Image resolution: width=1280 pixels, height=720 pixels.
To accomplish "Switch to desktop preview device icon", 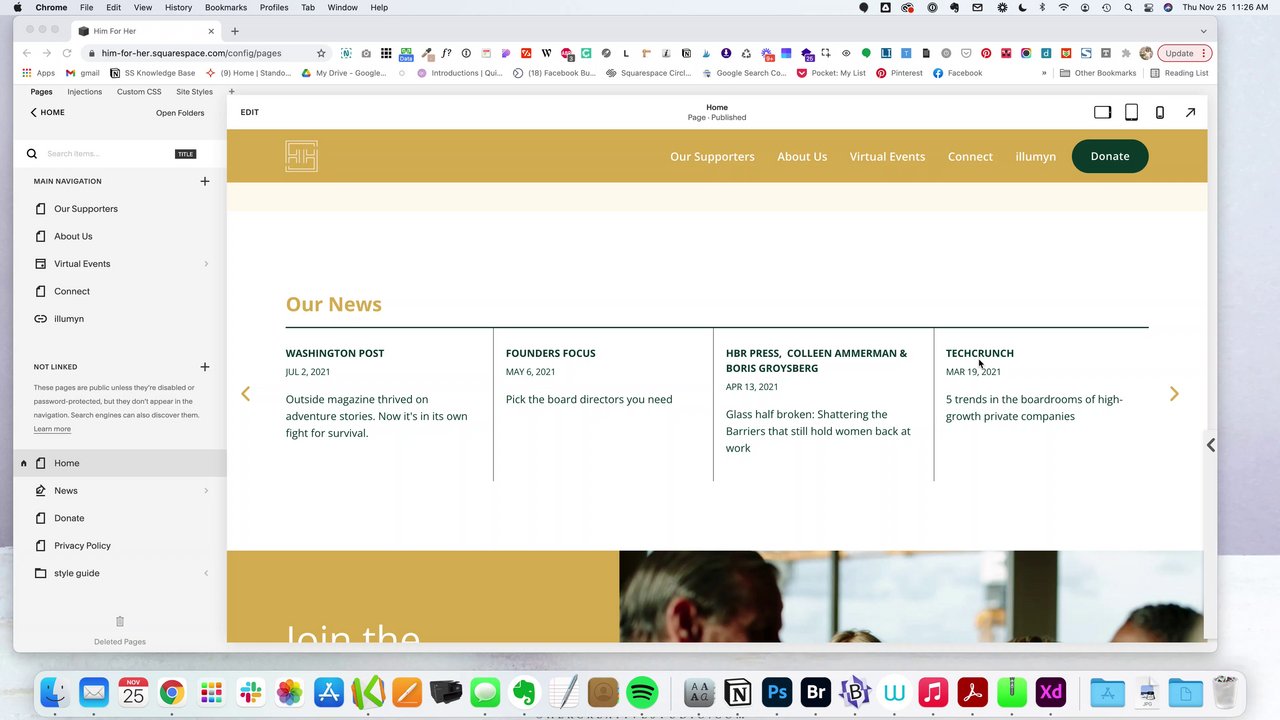I will click(x=1102, y=112).
